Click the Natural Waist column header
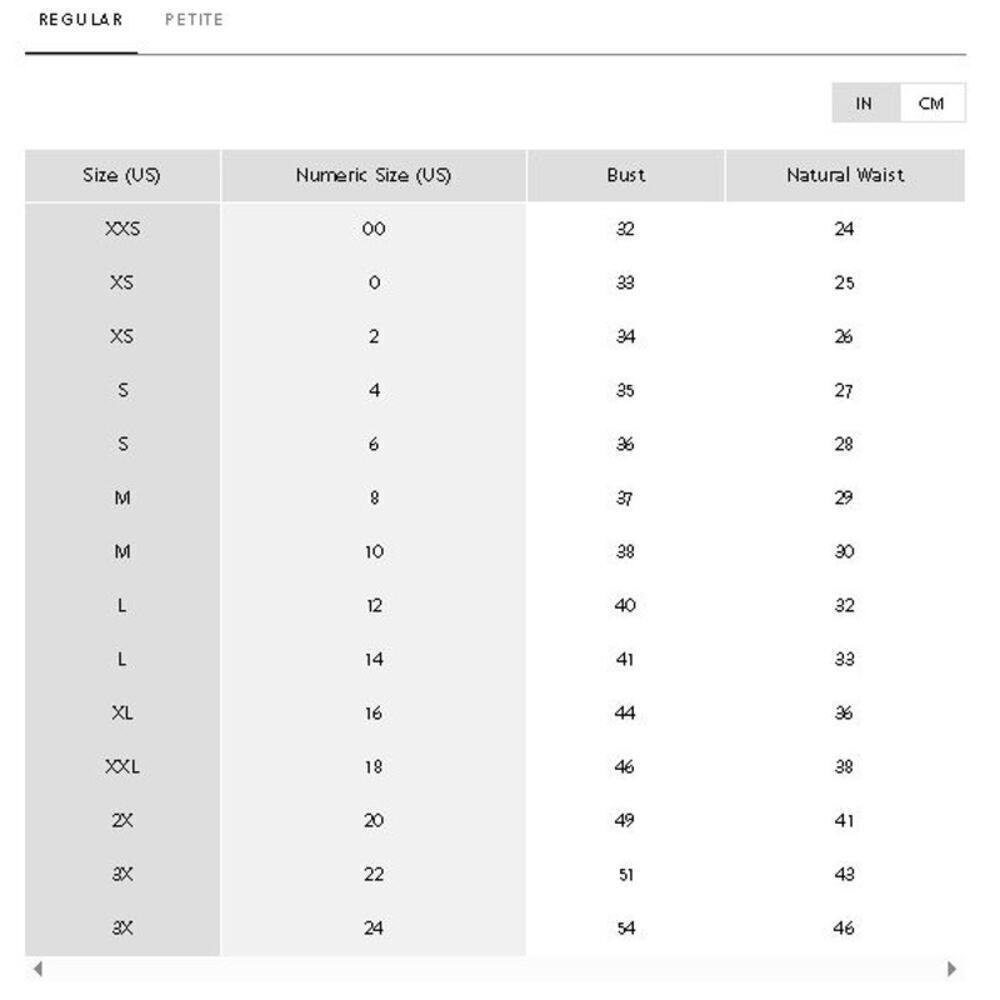The image size is (1000, 1000). click(845, 175)
